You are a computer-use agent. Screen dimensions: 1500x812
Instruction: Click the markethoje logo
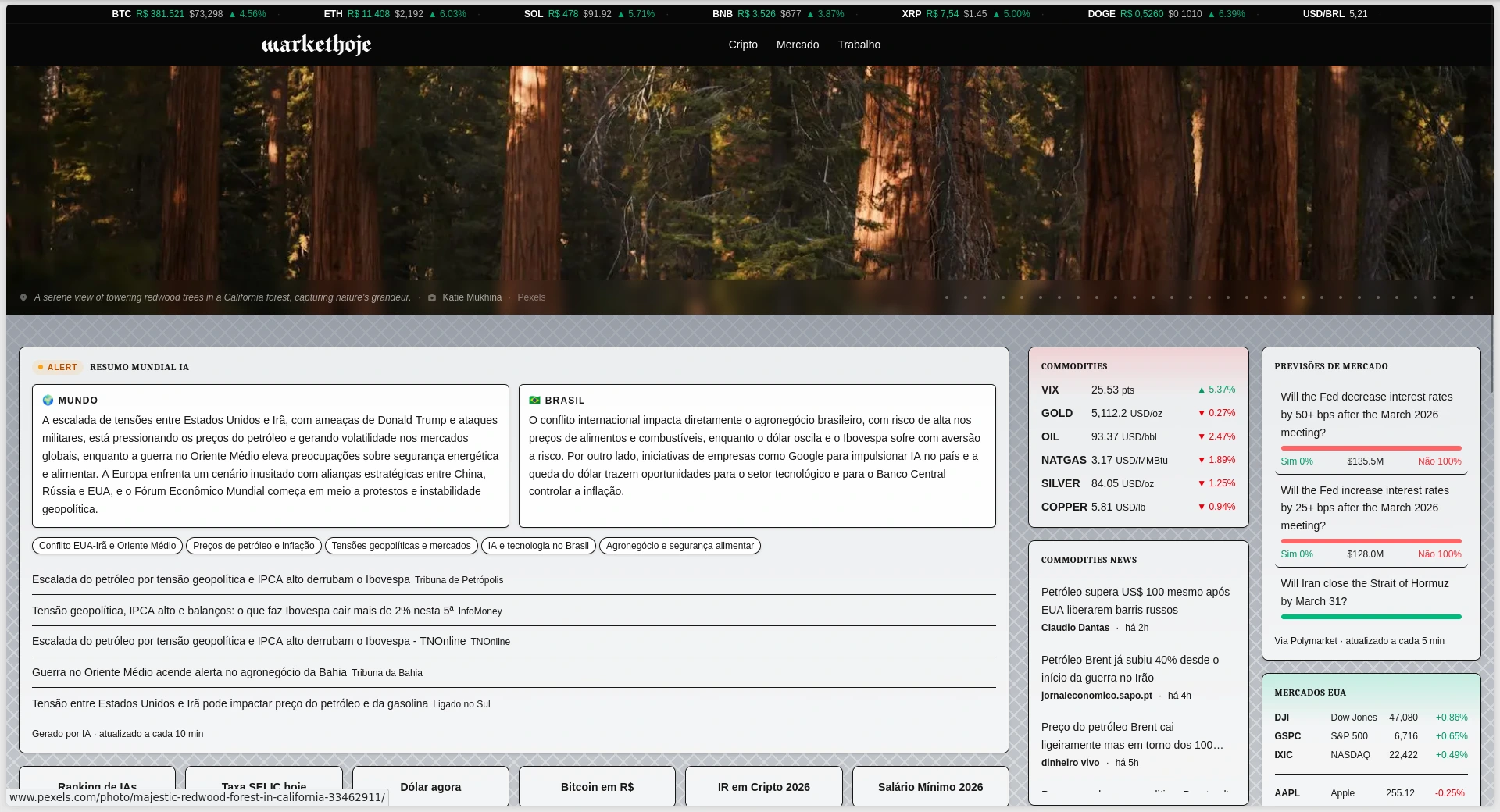click(x=316, y=45)
